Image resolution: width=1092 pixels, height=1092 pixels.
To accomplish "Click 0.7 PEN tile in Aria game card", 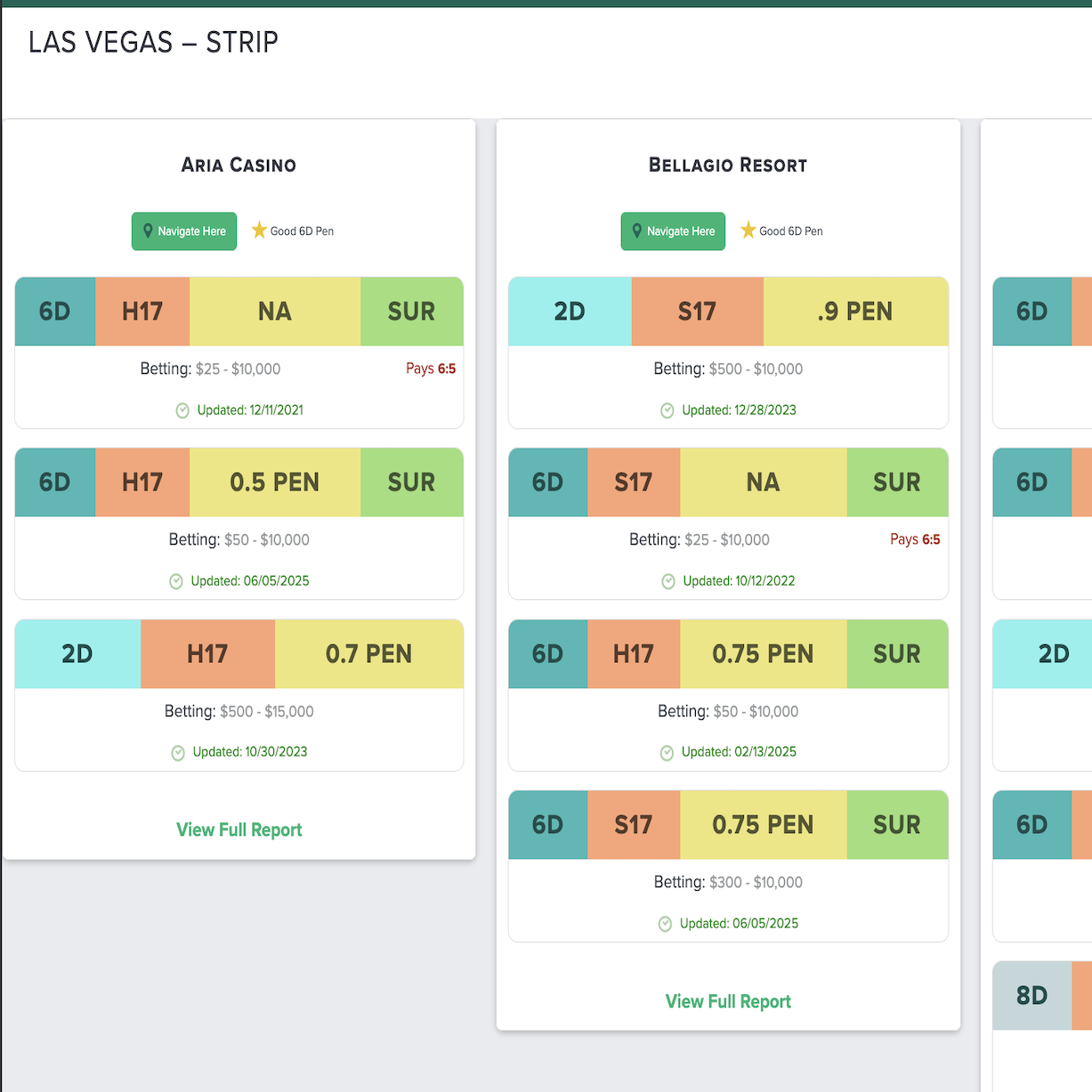I will coord(369,654).
